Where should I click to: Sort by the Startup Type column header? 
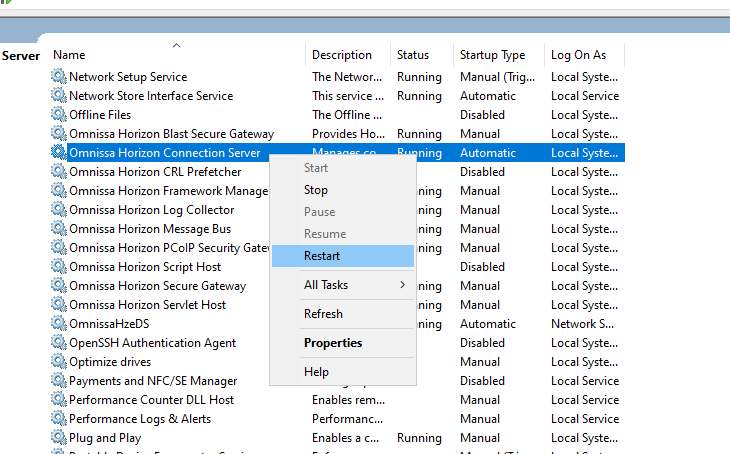pos(493,55)
